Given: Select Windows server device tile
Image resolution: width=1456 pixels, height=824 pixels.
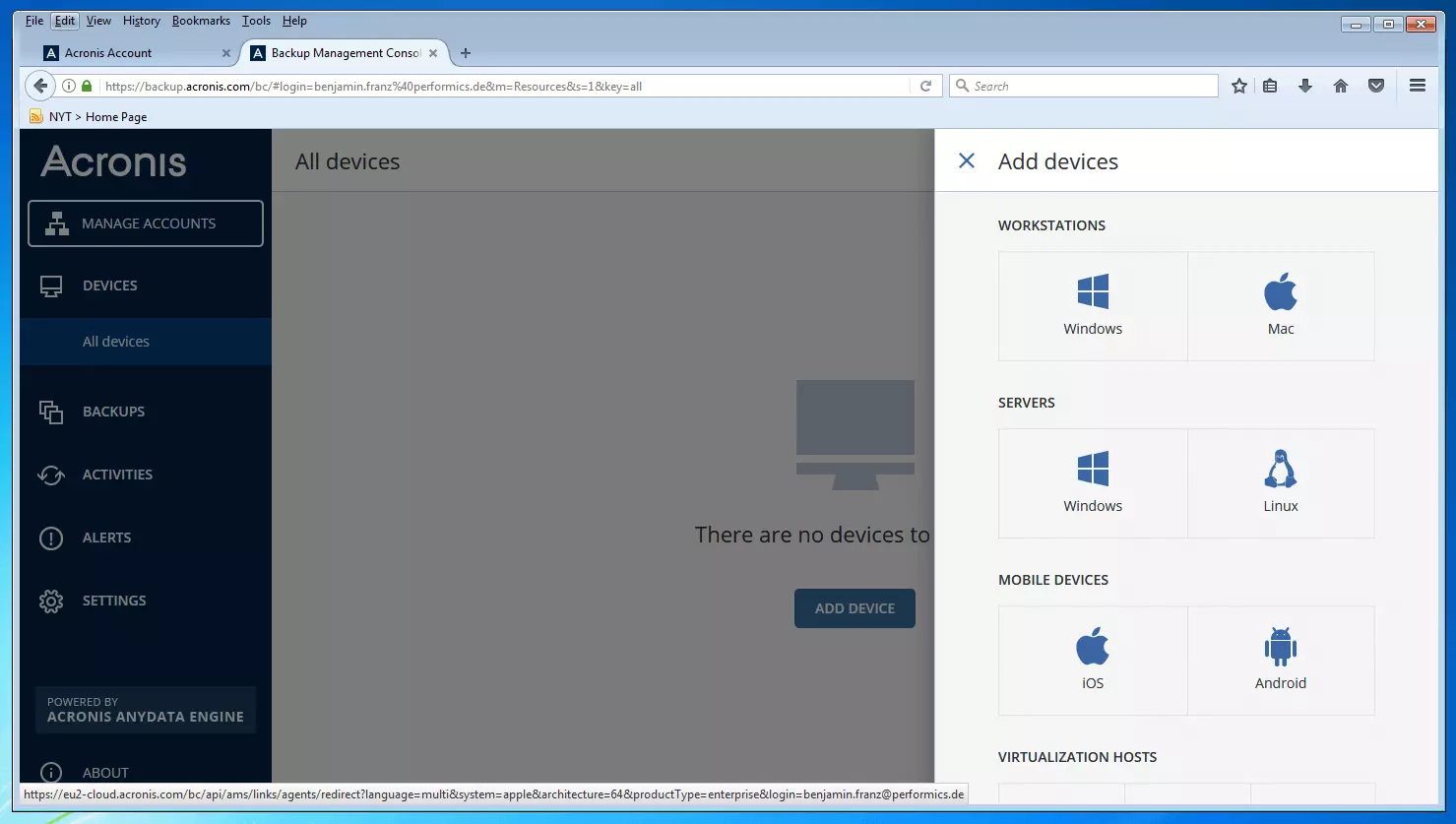Looking at the screenshot, I should [1093, 483].
